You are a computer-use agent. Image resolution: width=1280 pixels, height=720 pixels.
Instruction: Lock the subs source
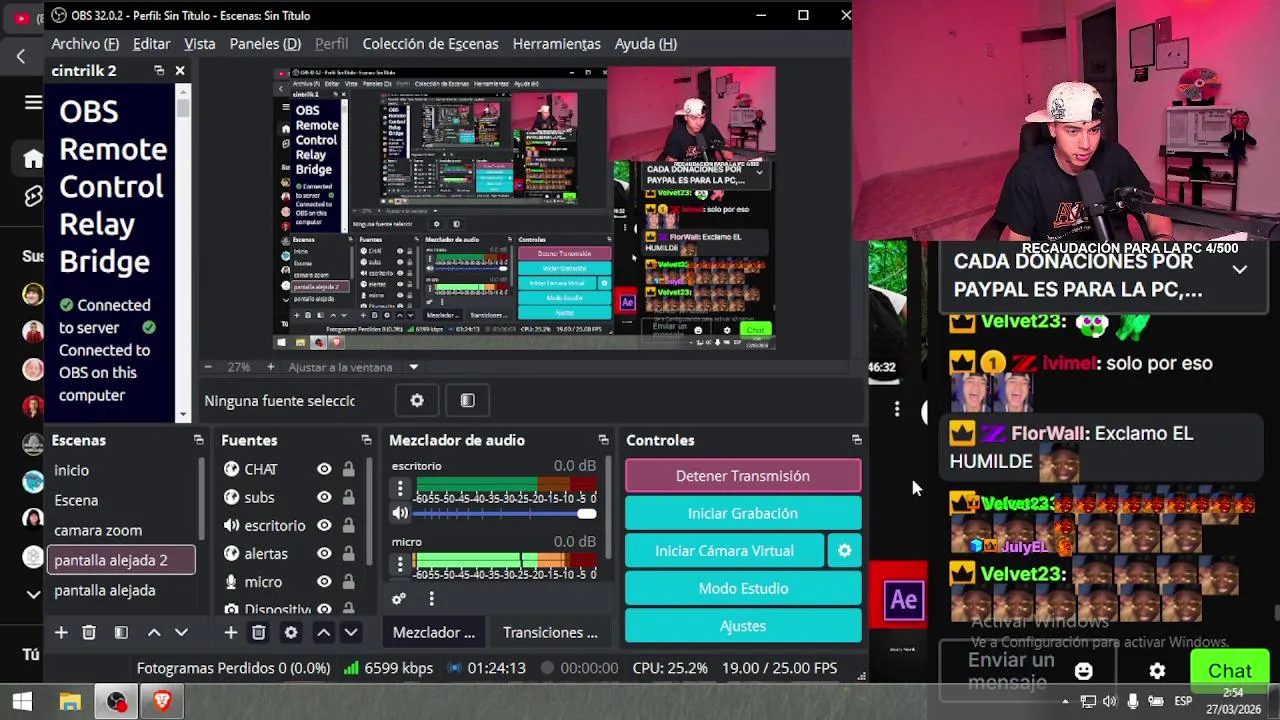(x=348, y=497)
